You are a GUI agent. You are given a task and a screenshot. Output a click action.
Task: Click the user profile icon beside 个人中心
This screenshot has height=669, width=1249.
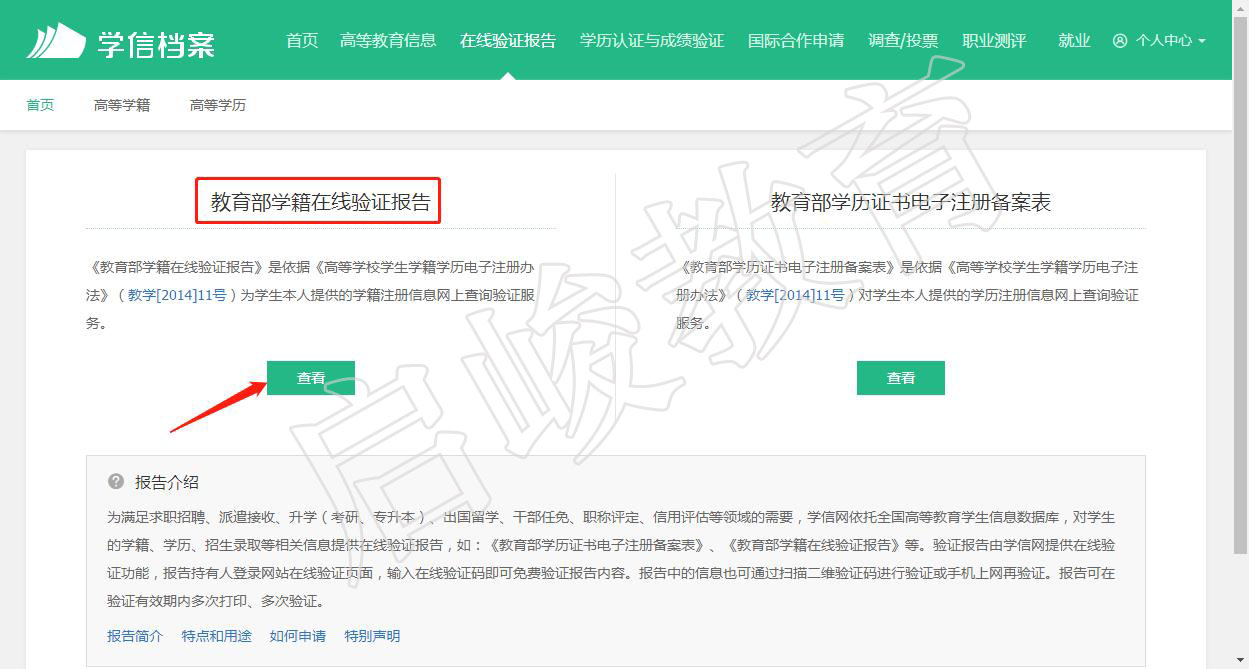tap(1120, 41)
